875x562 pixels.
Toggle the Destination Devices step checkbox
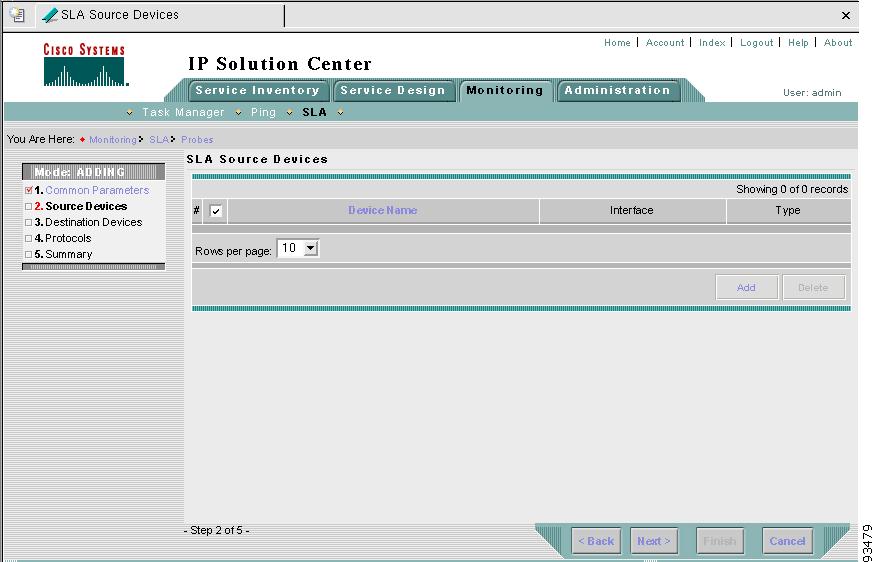(x=28, y=222)
